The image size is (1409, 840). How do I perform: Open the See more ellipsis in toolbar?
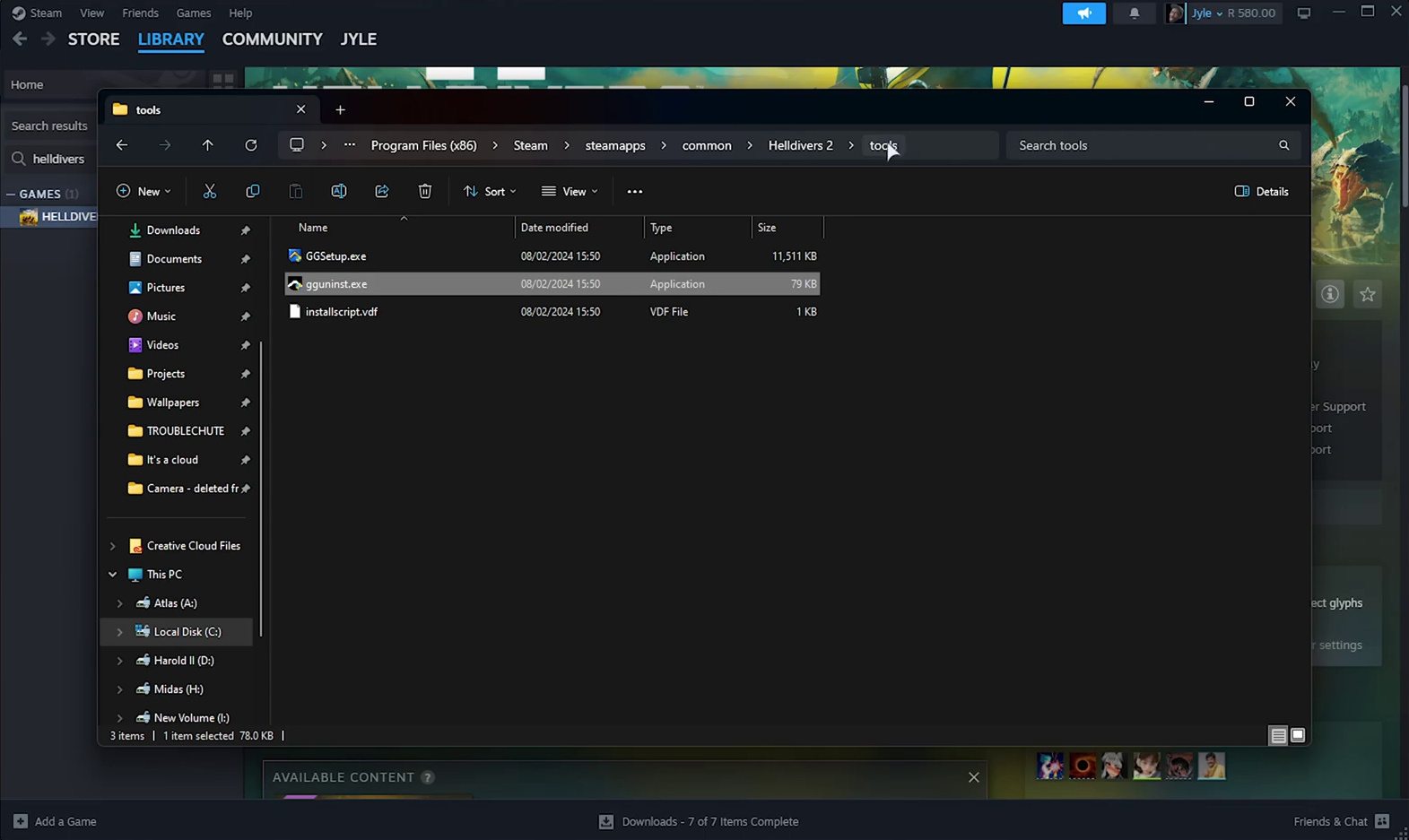(635, 191)
